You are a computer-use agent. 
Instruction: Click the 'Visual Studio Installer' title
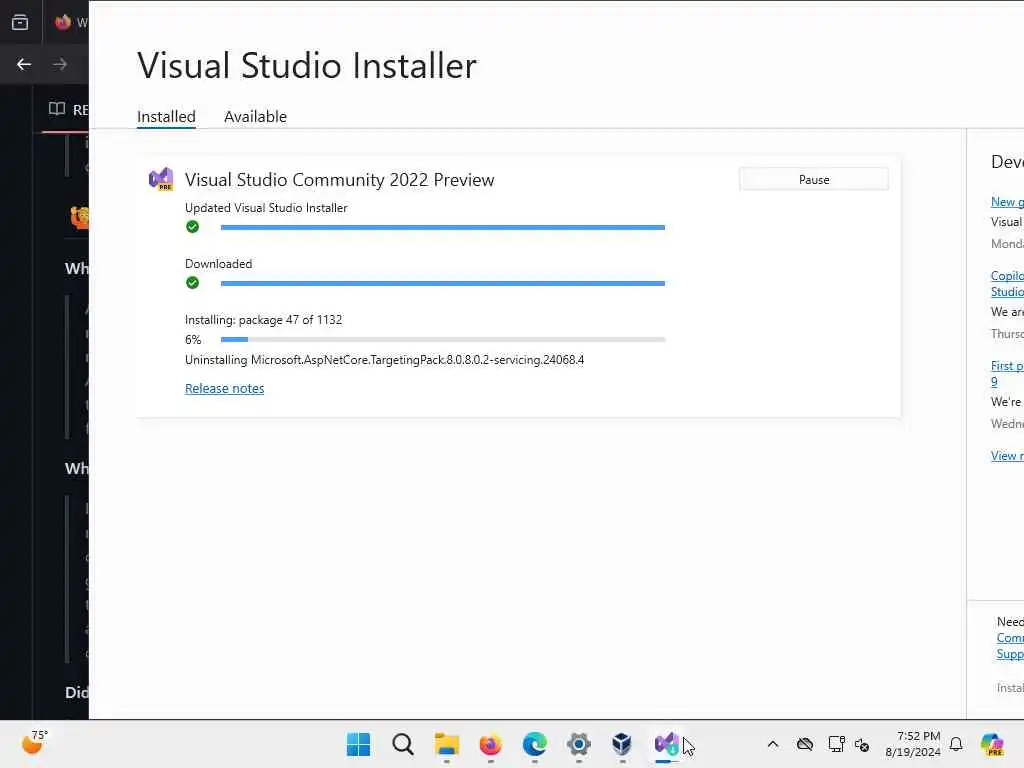(307, 66)
